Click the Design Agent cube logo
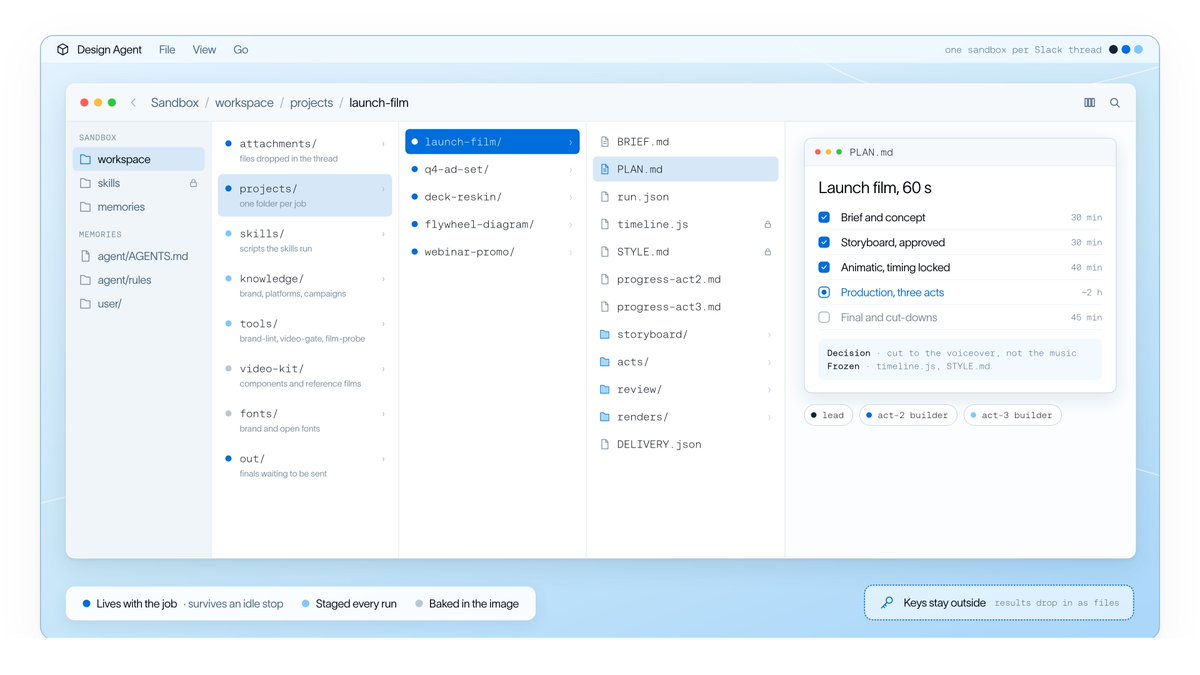Viewport: 1200px width, 675px height. (63, 50)
